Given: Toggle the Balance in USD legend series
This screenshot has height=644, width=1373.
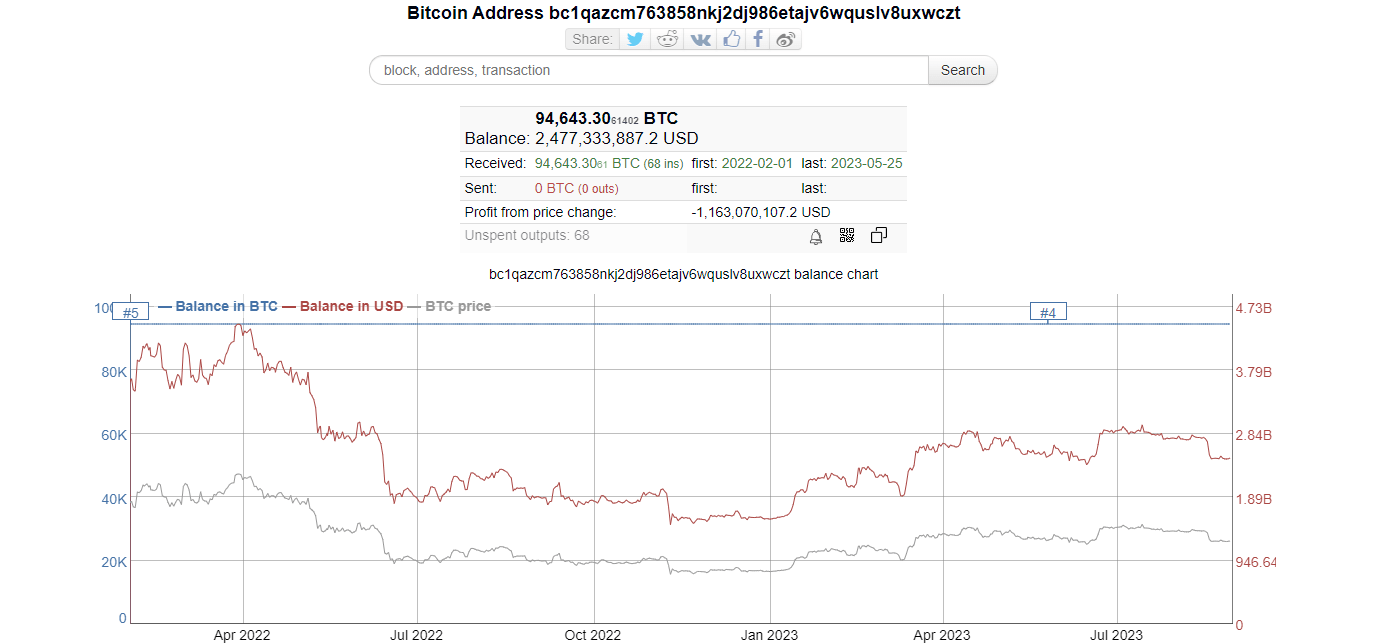Looking at the screenshot, I should pyautogui.click(x=343, y=306).
